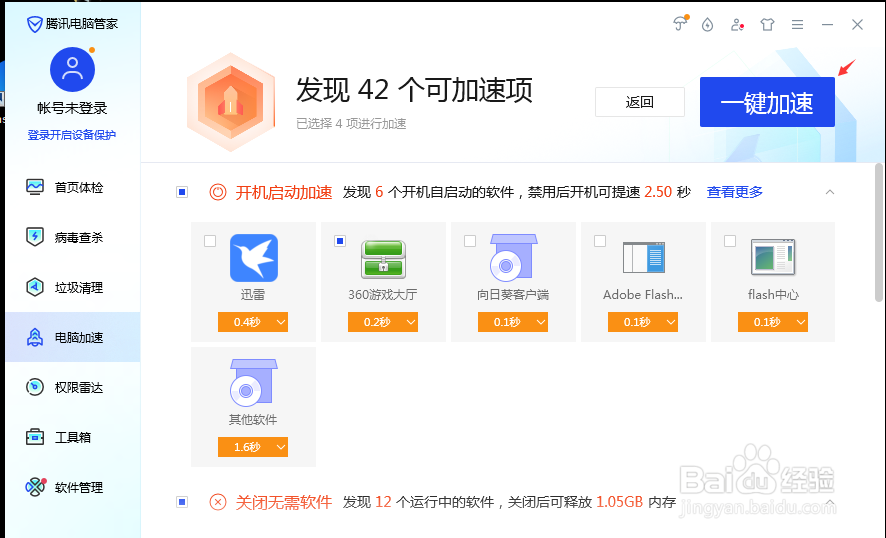
Task: Open the umbrella protection icon in title bar
Action: [680, 24]
